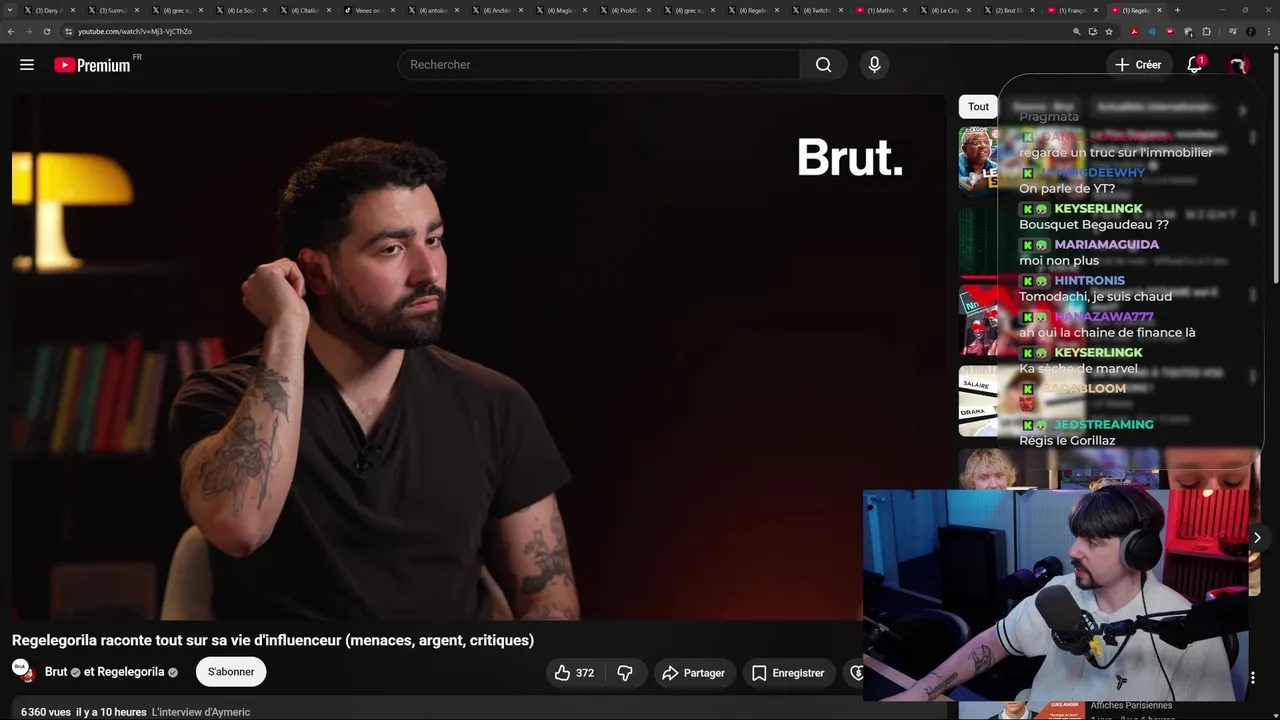Click chat username JEDSTREAMING
Image resolution: width=1280 pixels, height=720 pixels.
point(1103,425)
